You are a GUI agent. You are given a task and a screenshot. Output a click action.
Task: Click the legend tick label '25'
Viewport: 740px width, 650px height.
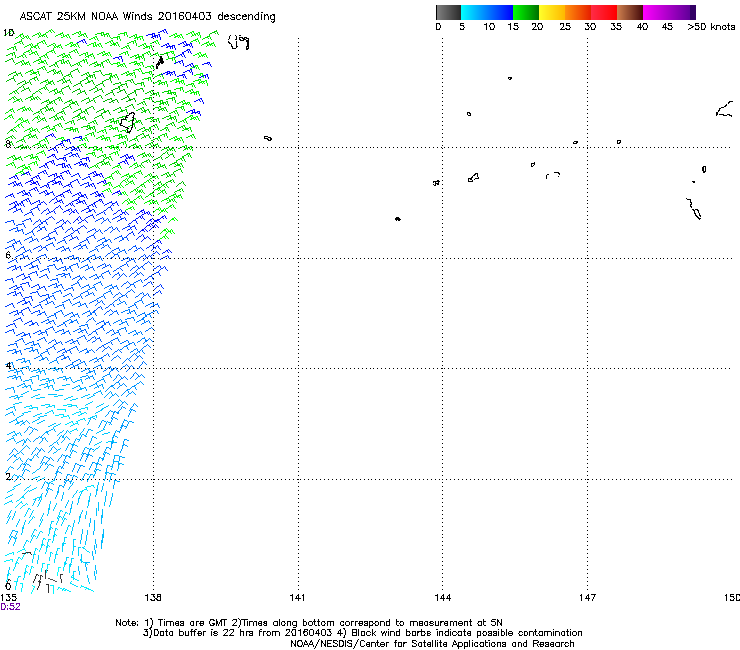565,26
